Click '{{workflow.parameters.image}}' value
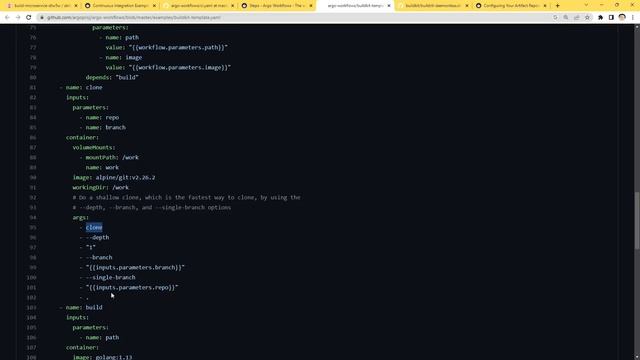 point(180,67)
